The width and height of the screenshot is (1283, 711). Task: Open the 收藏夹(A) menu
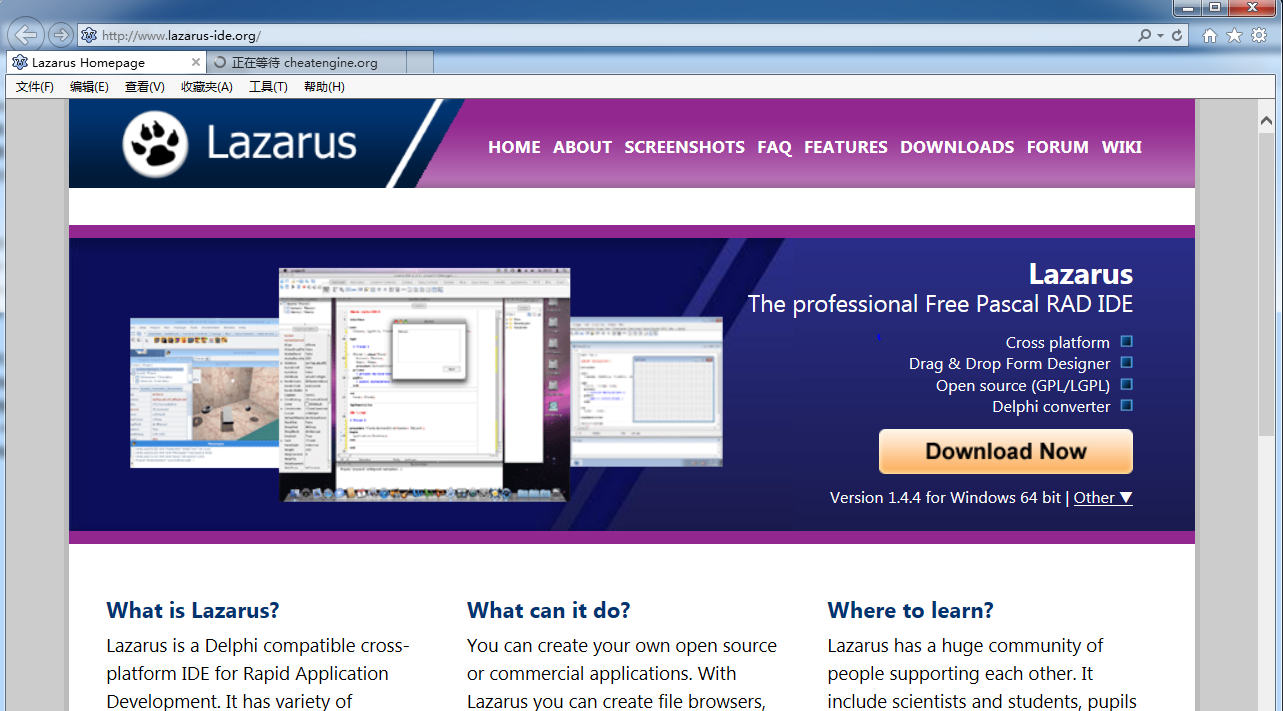[x=207, y=87]
